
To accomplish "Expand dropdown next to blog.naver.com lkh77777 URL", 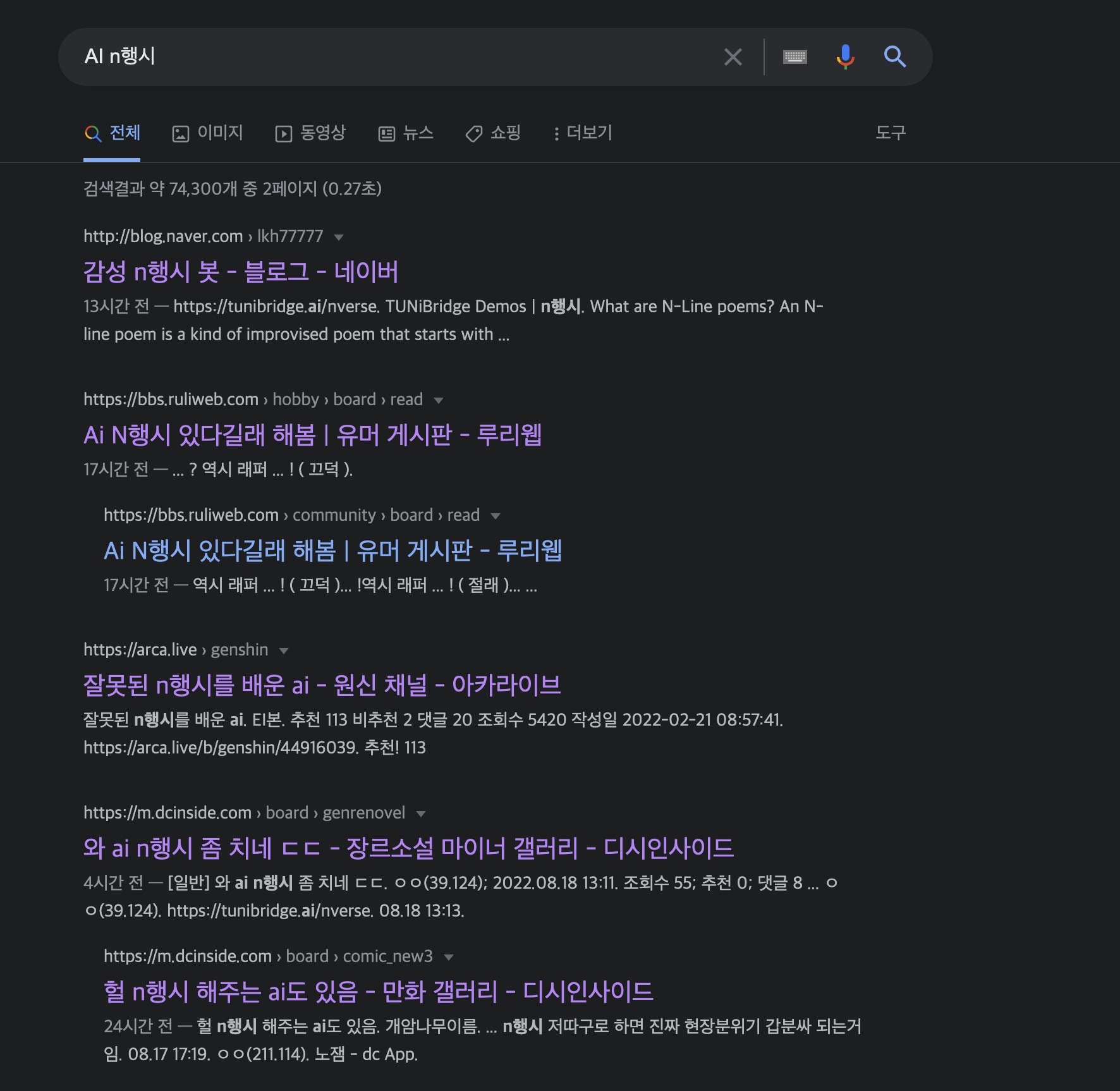I will (x=339, y=237).
